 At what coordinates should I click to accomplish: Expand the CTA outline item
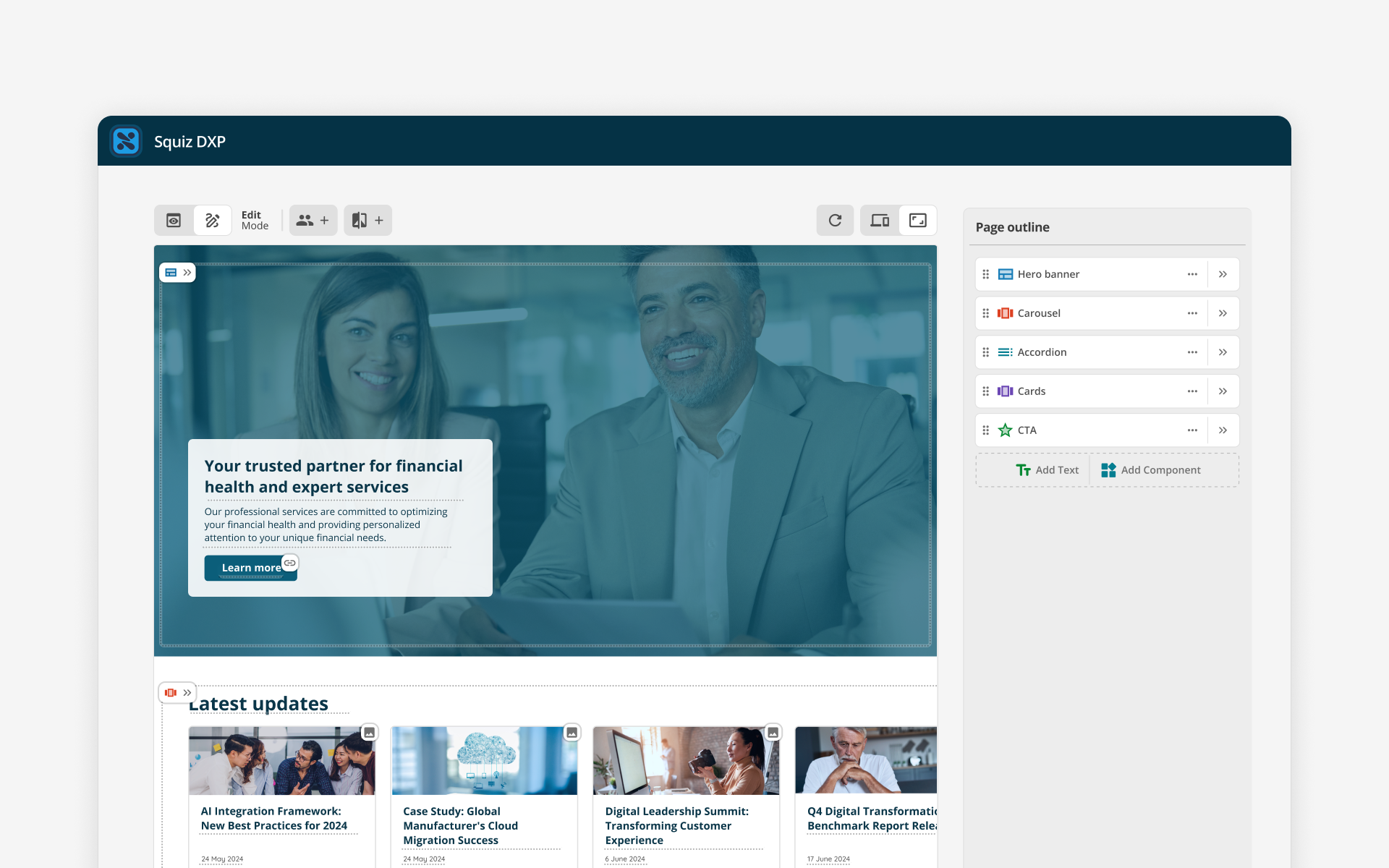point(1223,430)
